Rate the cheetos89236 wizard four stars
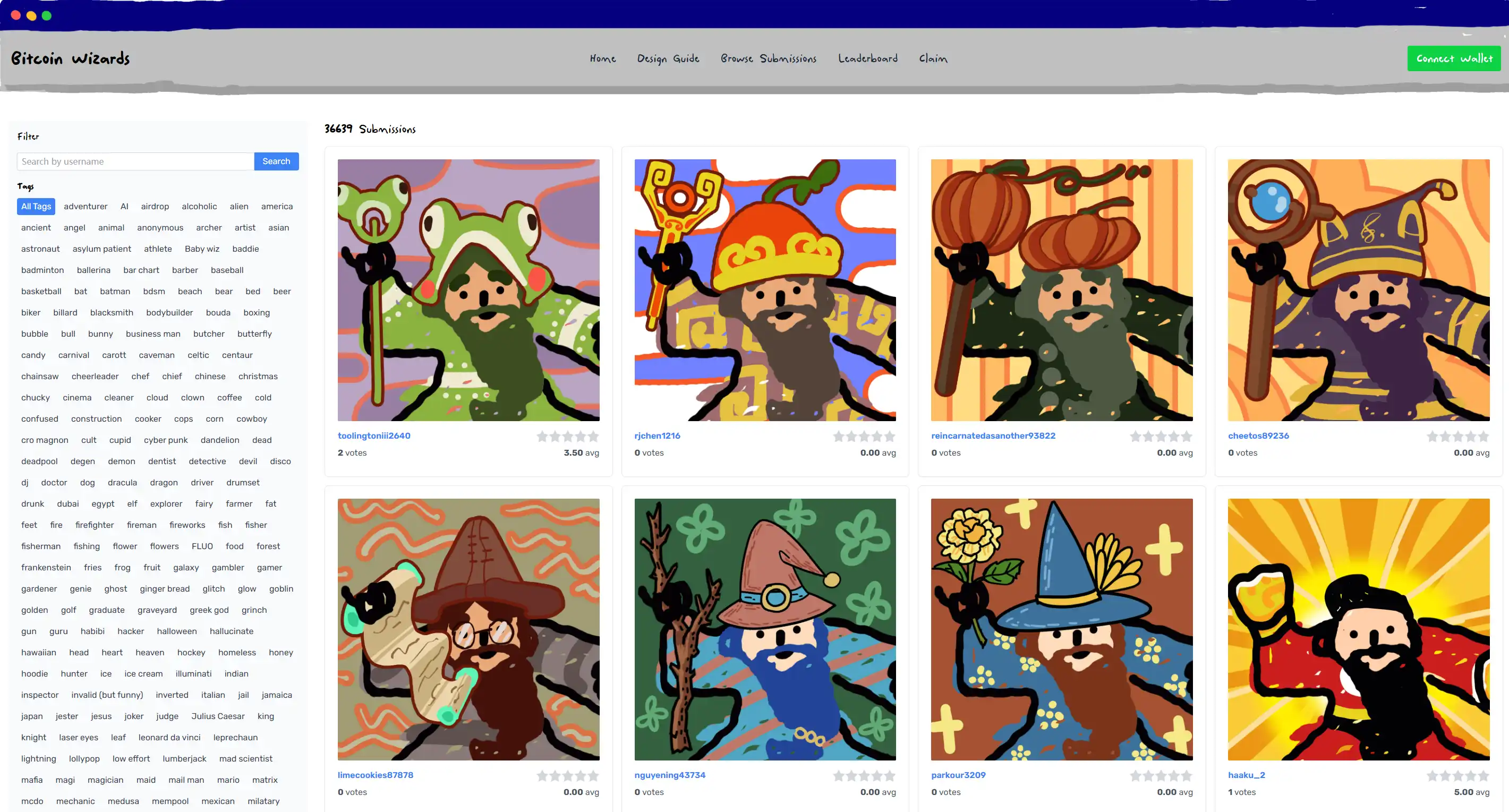The width and height of the screenshot is (1509, 812). pos(1471,437)
